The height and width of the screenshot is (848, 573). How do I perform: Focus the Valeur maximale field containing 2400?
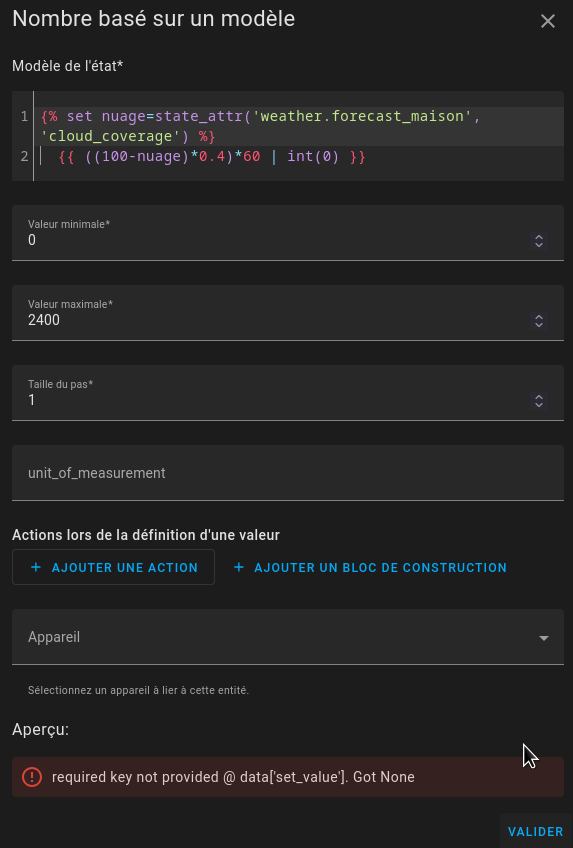(288, 313)
